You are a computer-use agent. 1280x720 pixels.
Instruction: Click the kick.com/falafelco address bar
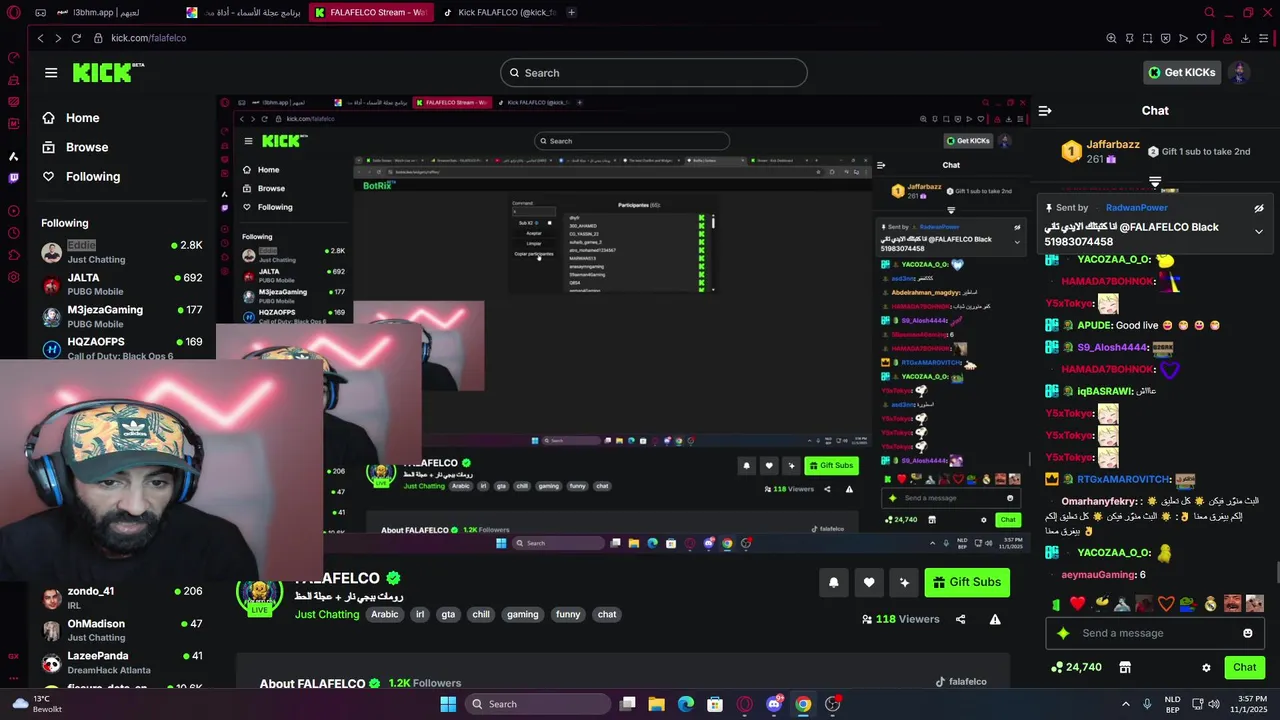(x=148, y=38)
